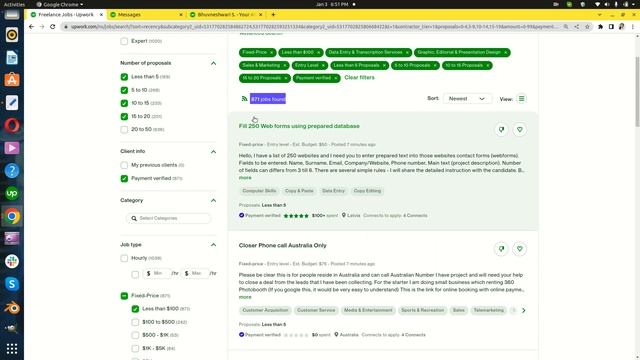Open the Opera browser from the dock
The width and height of the screenshot is (640, 360).
tap(12, 125)
